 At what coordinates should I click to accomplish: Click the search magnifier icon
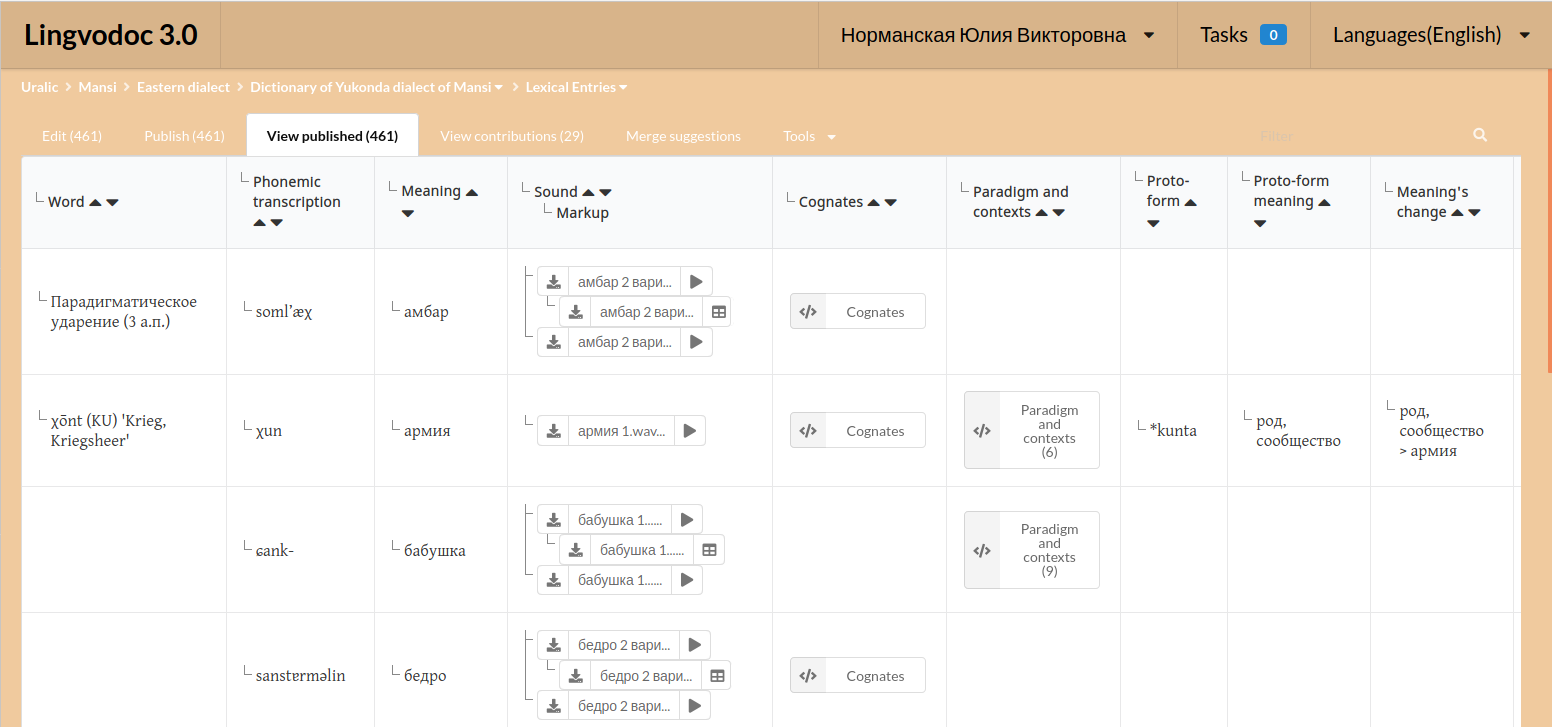1480,135
